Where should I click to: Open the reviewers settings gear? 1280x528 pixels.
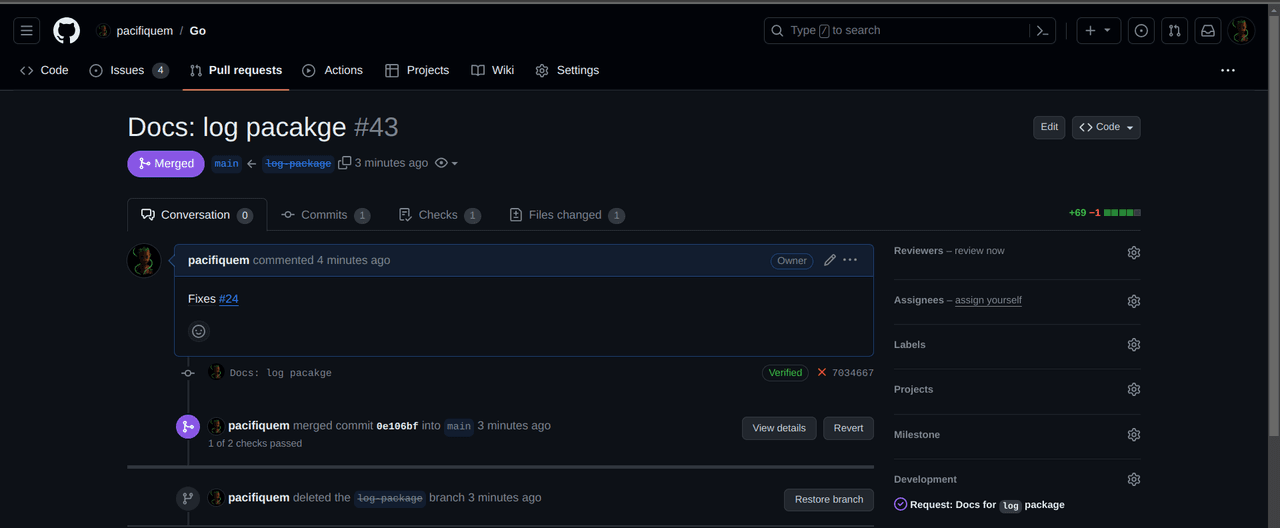tap(1133, 253)
